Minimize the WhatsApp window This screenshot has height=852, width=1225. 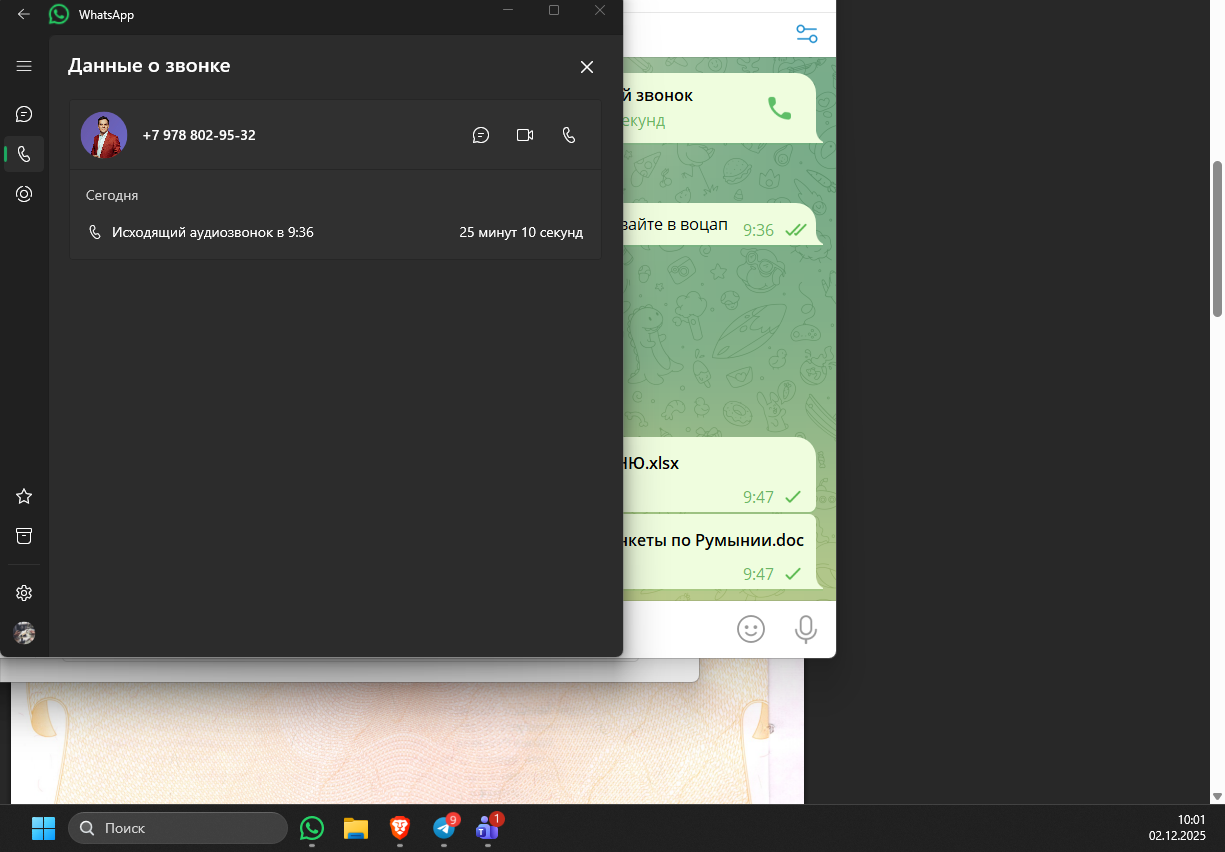pos(509,10)
